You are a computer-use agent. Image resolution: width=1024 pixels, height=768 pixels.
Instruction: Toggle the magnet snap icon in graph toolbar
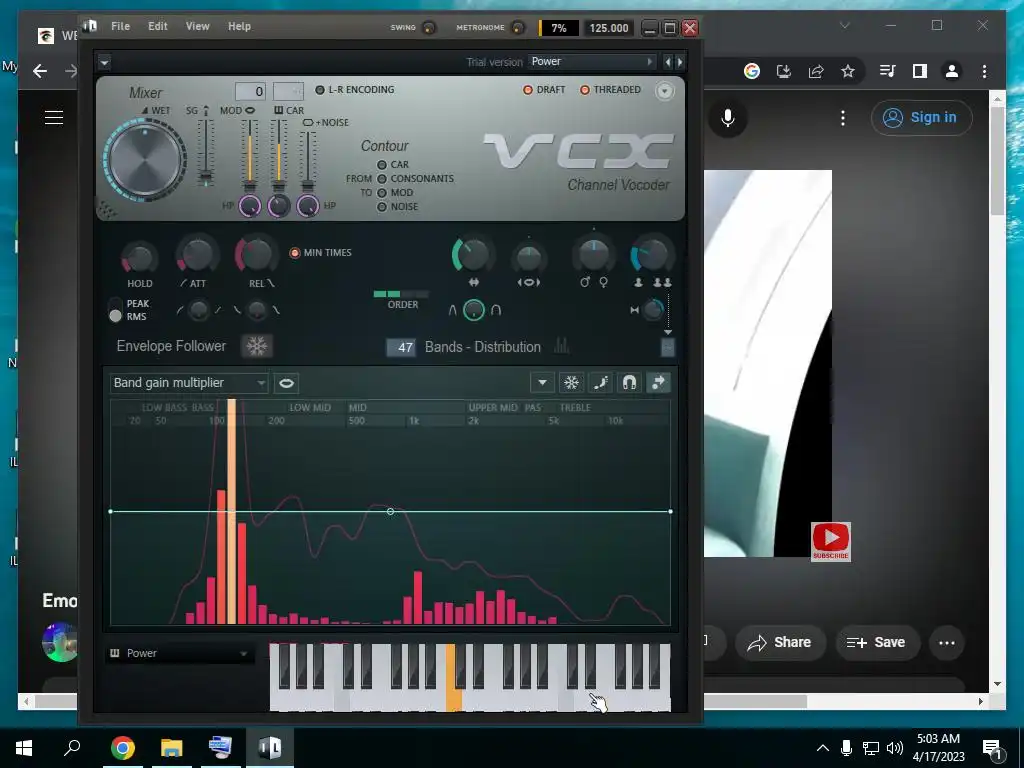629,383
